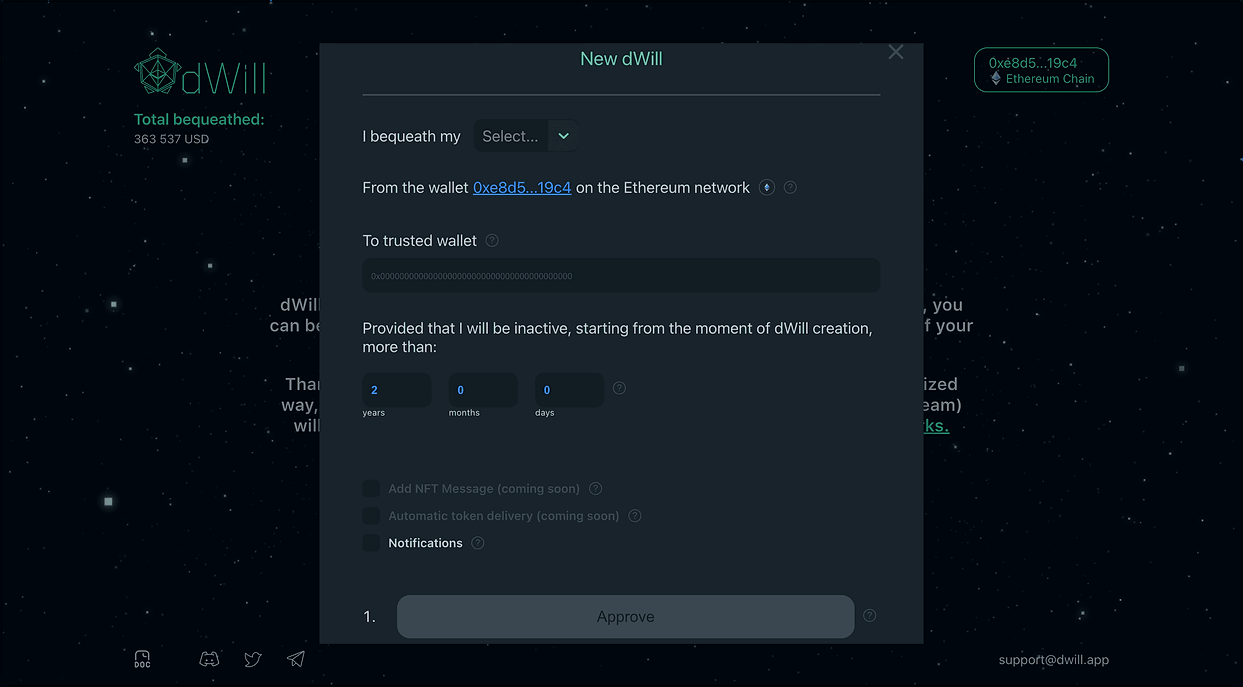Click help icon next to trusted wallet
The height and width of the screenshot is (687, 1243).
492,240
